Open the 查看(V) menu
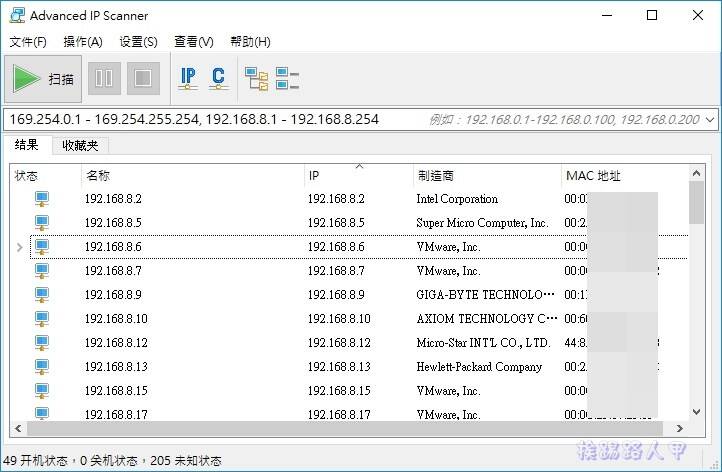Image resolution: width=722 pixels, height=472 pixels. tap(194, 42)
